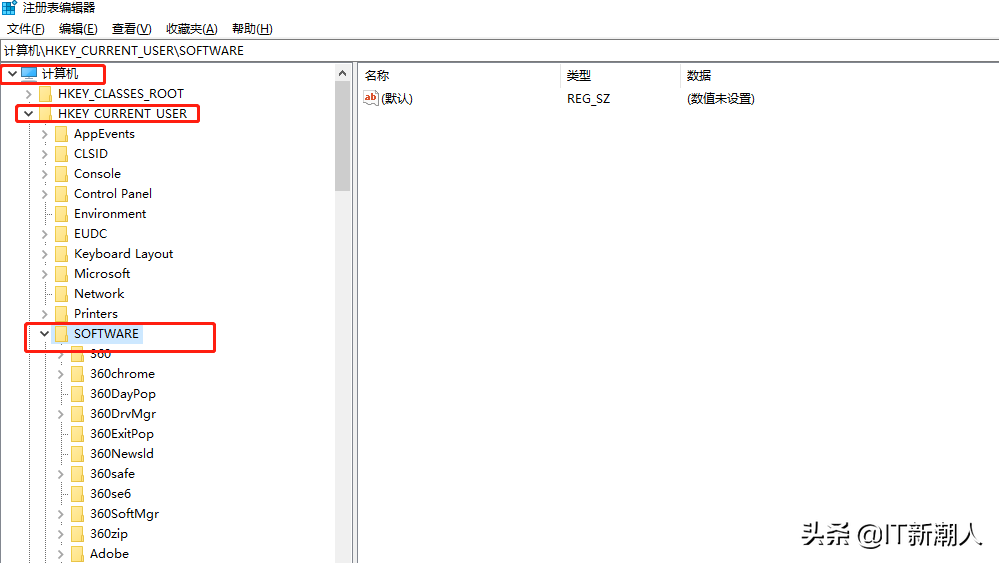Click the 360safe folder icon

pyautogui.click(x=77, y=474)
